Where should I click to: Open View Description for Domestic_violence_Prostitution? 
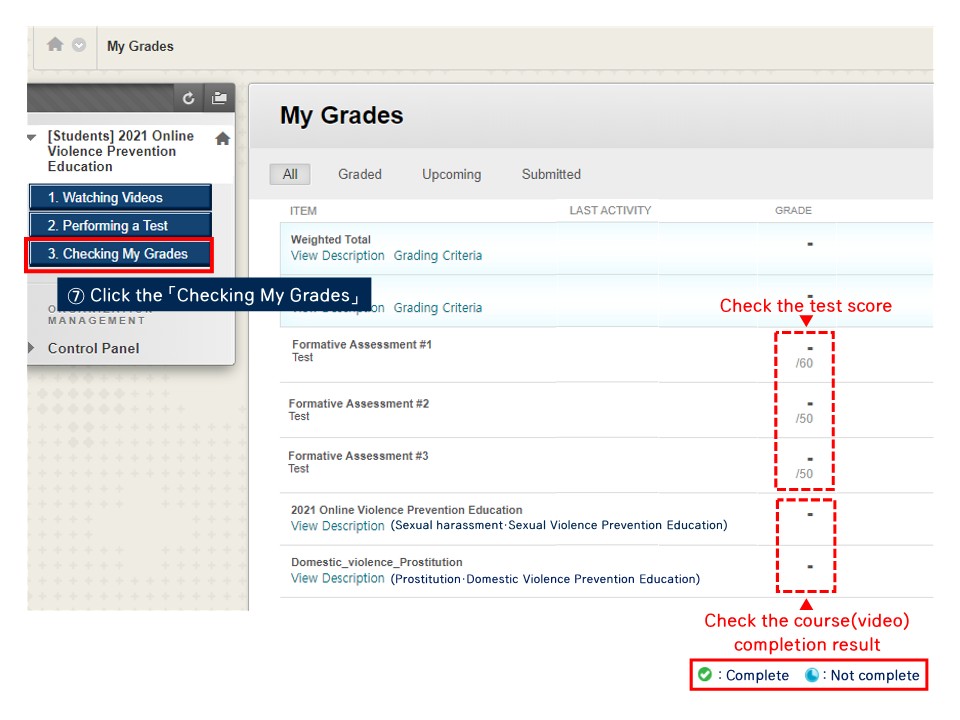[337, 578]
